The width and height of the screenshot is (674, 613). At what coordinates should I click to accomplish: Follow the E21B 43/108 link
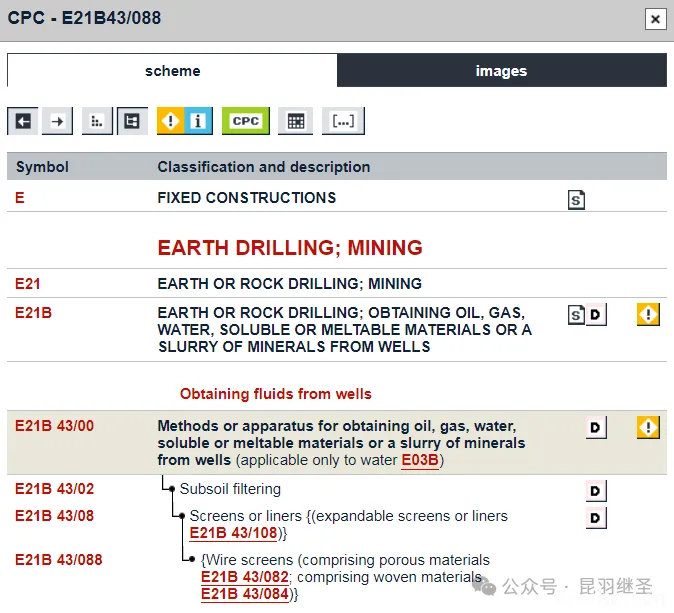click(231, 533)
